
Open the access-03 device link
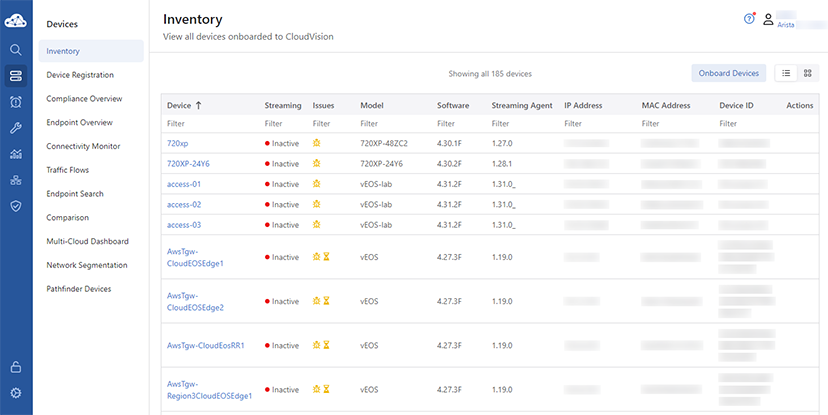184,225
